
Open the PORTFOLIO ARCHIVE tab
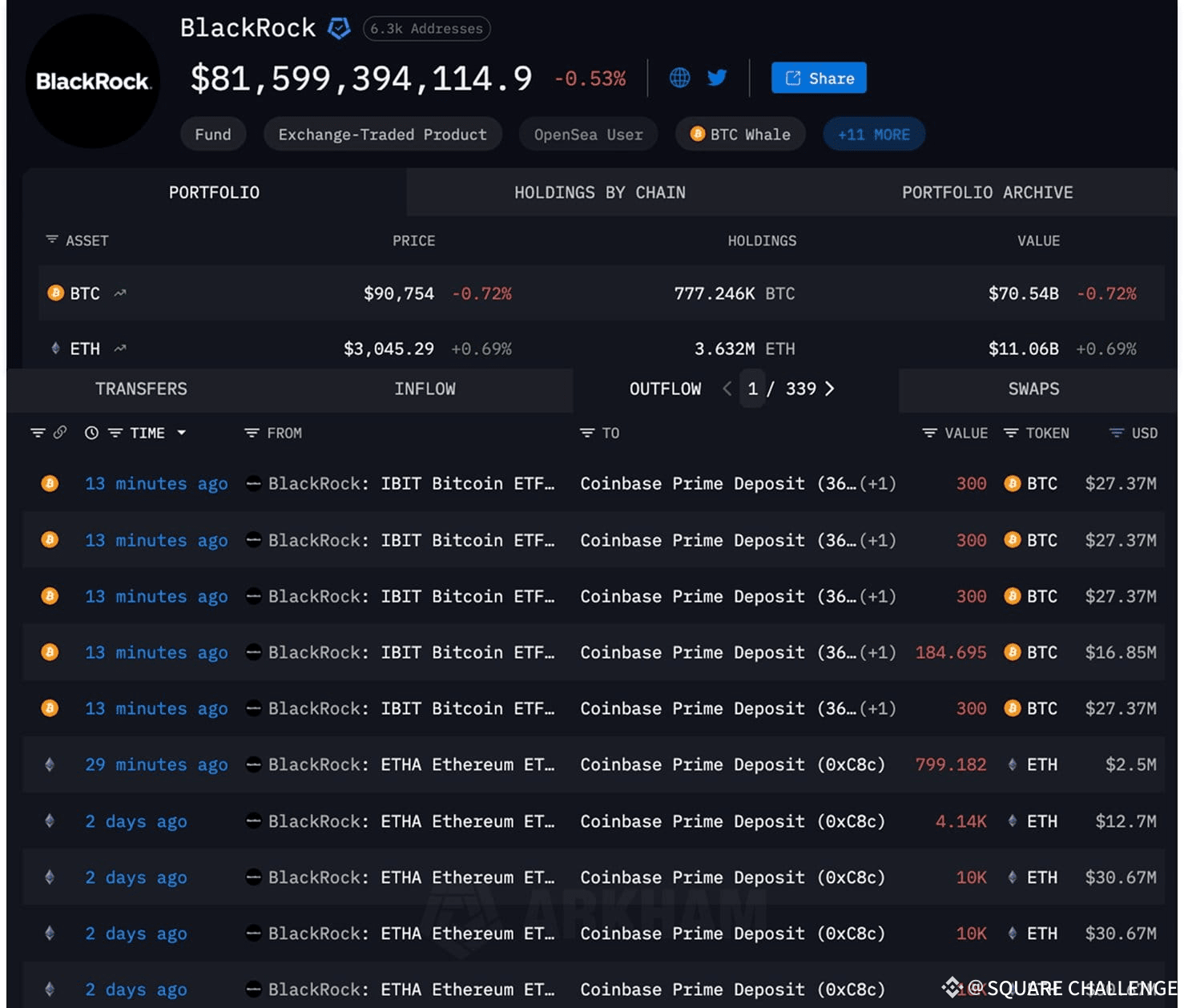point(987,192)
